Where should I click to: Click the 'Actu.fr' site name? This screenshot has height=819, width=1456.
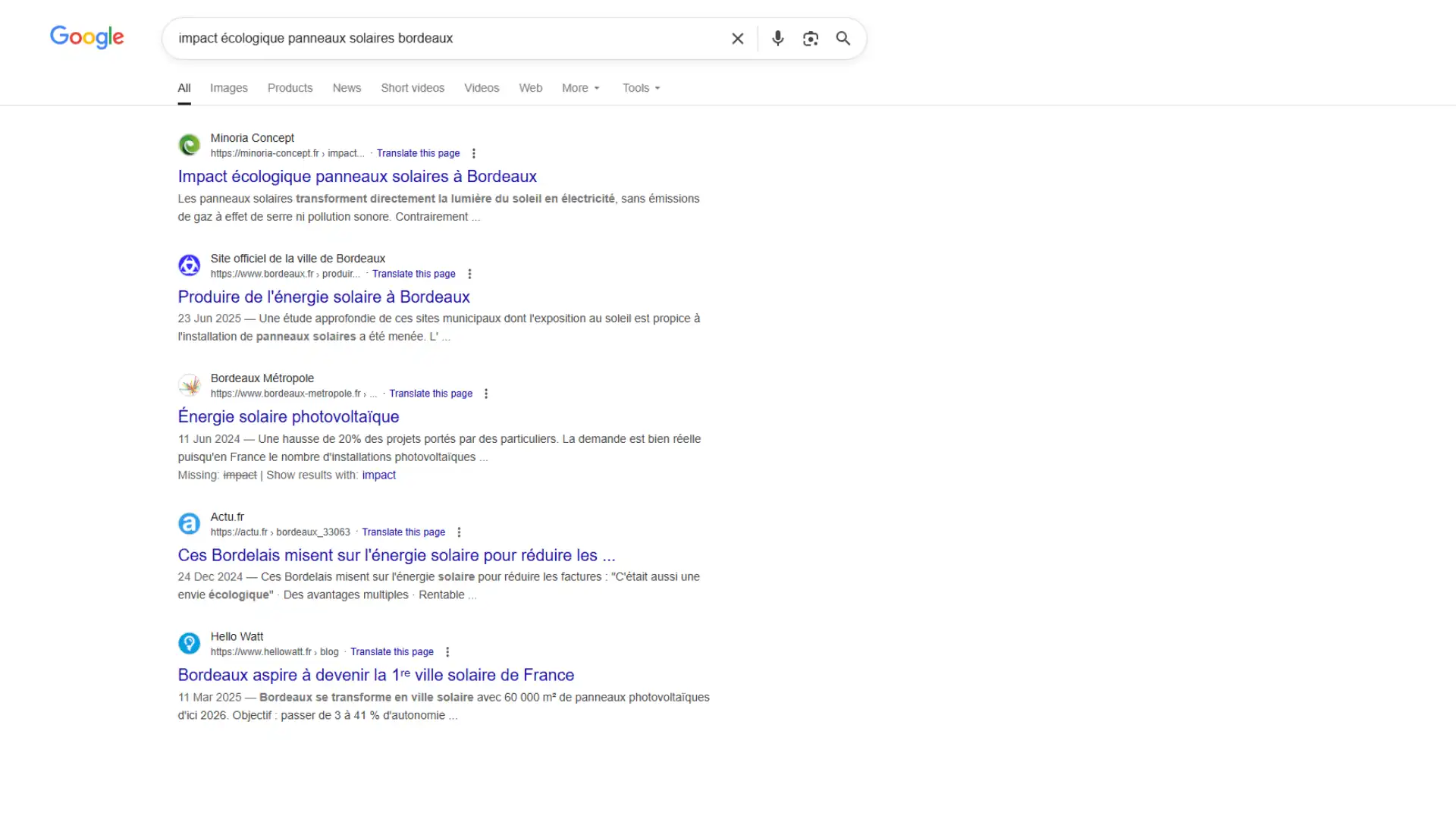pos(227,517)
